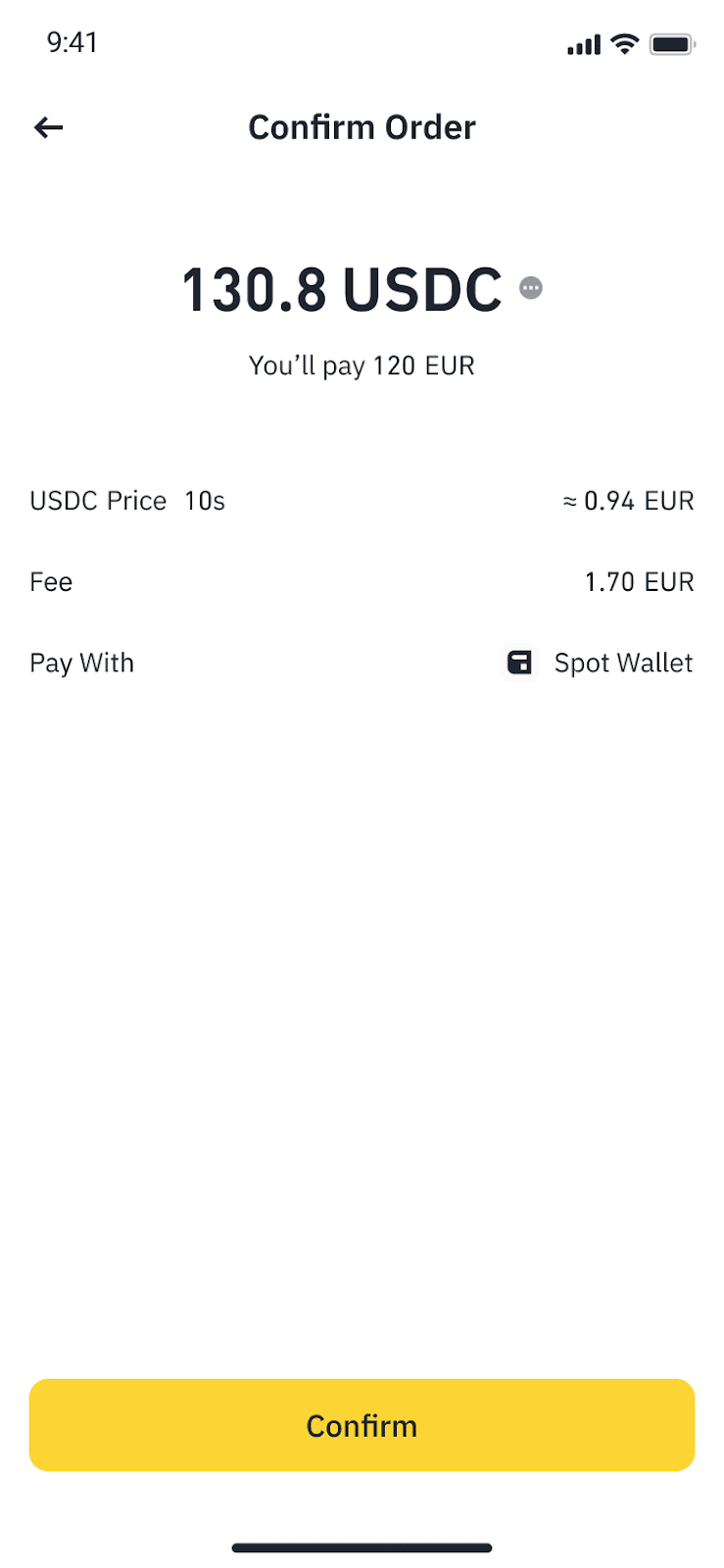Viewport: 724px width, 1568px height.
Task: Click the gray more-info dots beside 130.8 USDC
Action: pyautogui.click(x=531, y=288)
